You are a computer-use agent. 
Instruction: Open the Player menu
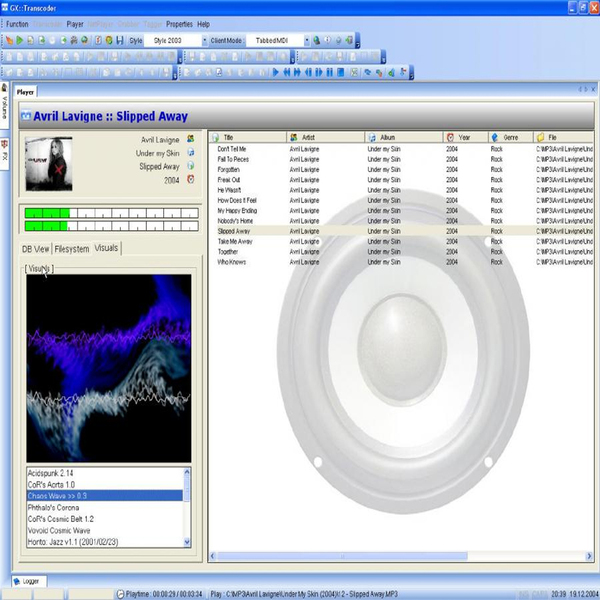[75, 24]
